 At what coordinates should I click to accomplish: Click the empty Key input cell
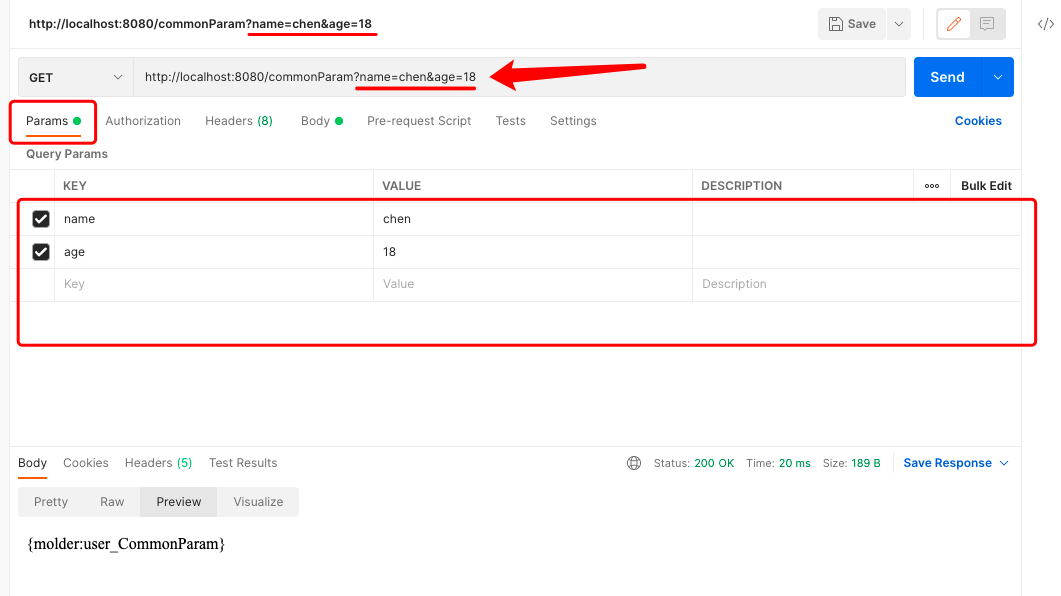pyautogui.click(x=214, y=284)
